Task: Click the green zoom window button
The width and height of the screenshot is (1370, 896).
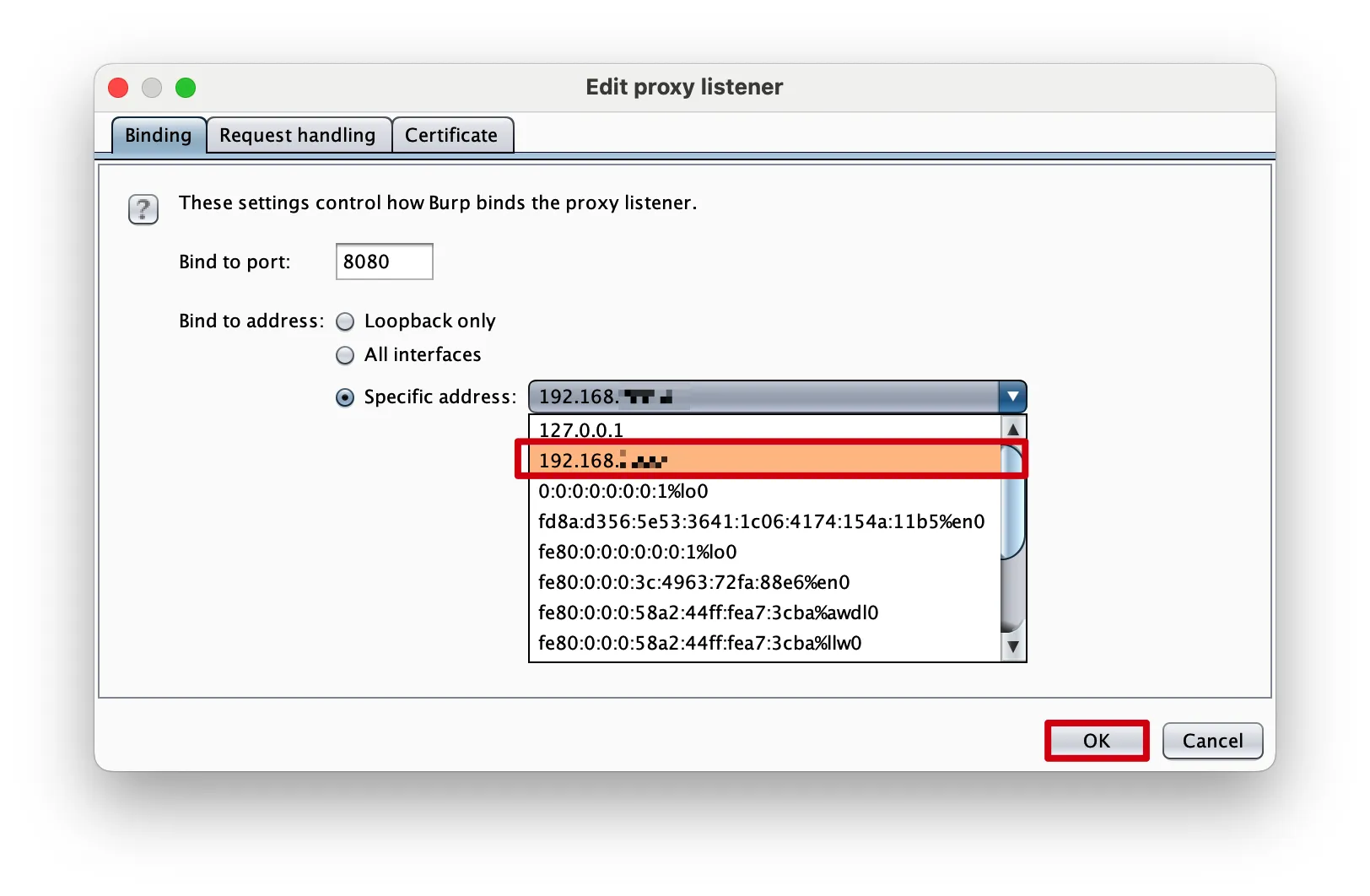Action: tap(186, 88)
